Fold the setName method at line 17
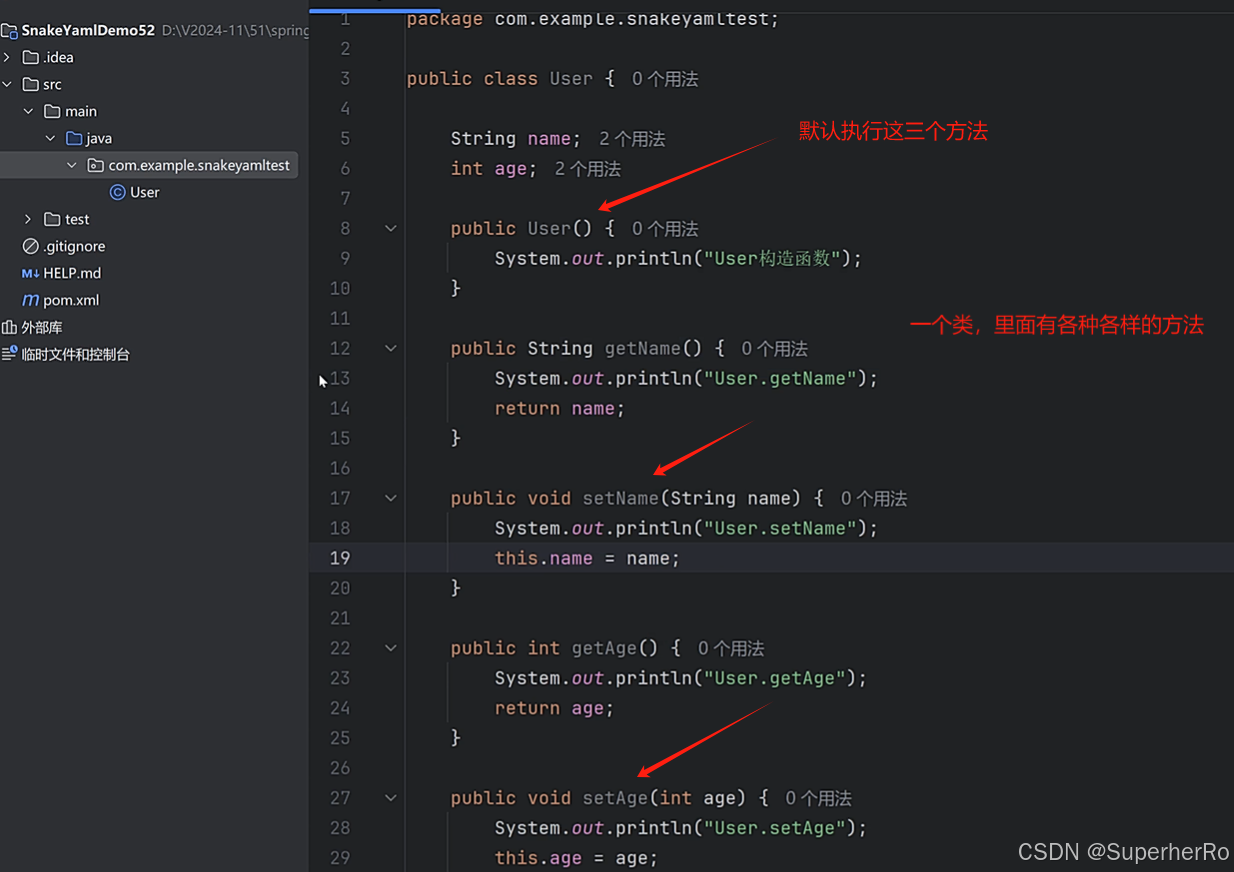This screenshot has height=872, width=1234. [x=391, y=498]
